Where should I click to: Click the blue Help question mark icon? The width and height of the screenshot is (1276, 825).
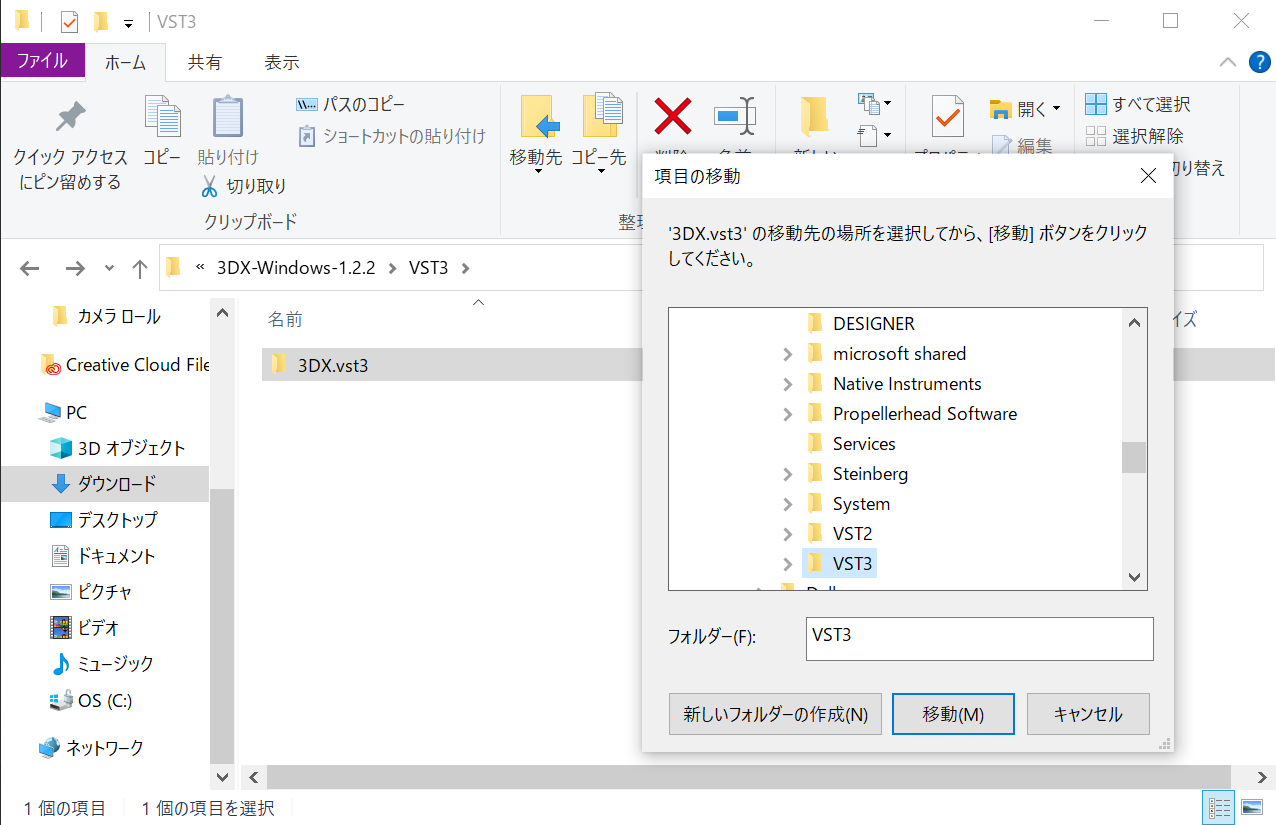tap(1259, 62)
